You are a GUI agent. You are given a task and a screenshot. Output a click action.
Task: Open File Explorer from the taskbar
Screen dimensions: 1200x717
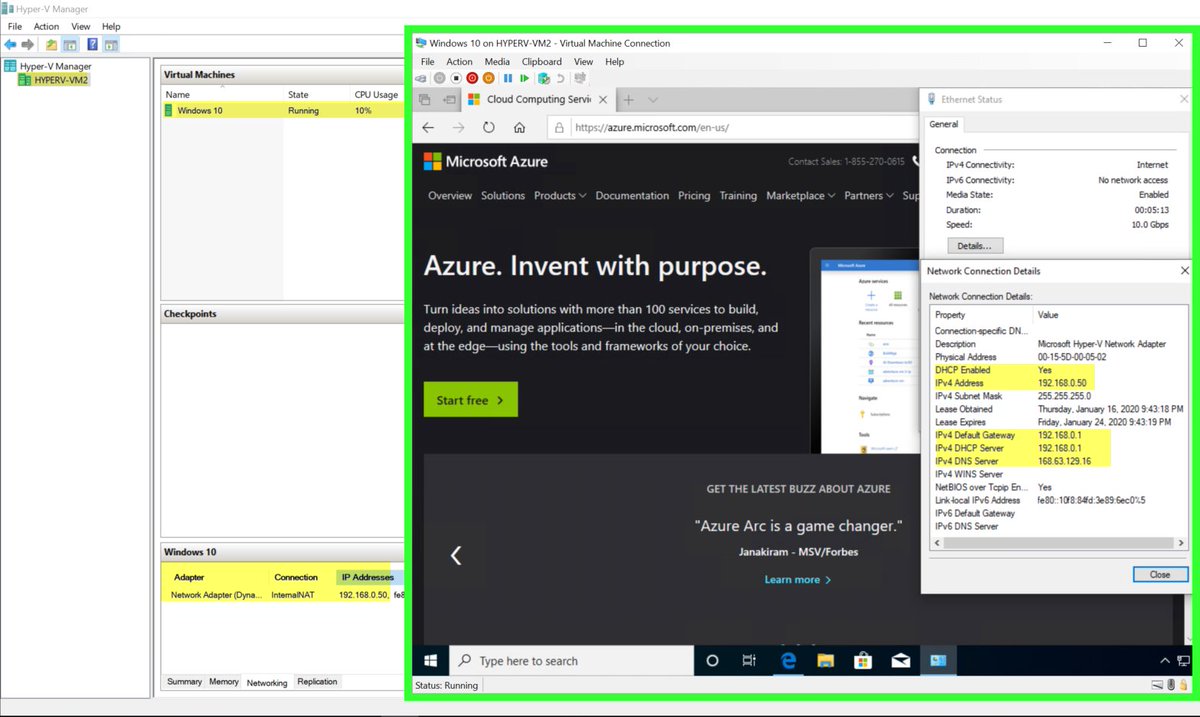(x=825, y=661)
